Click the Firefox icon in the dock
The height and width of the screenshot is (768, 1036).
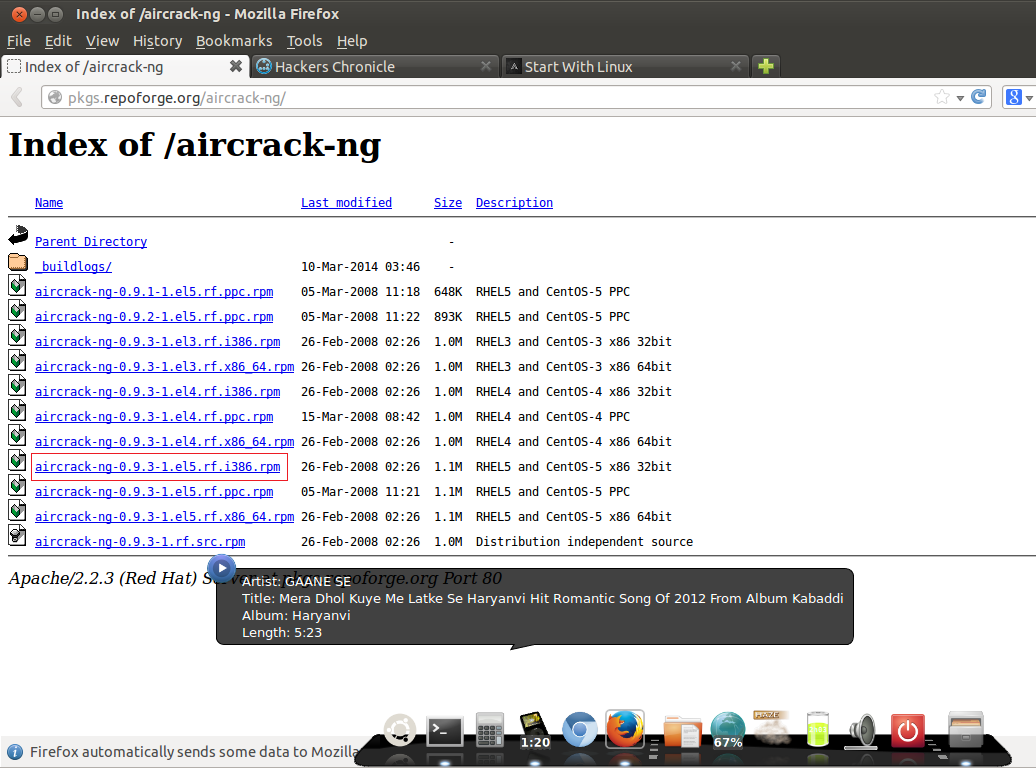tap(625, 729)
